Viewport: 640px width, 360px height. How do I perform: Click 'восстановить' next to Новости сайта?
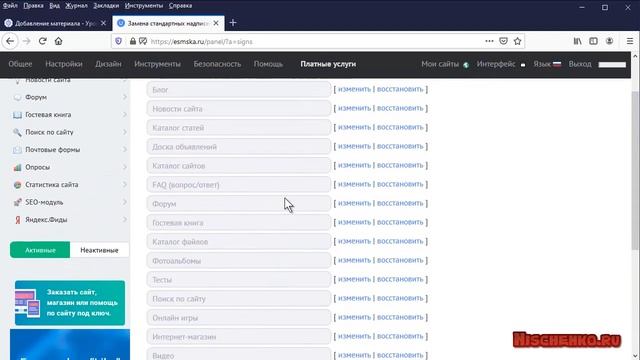pyautogui.click(x=400, y=108)
